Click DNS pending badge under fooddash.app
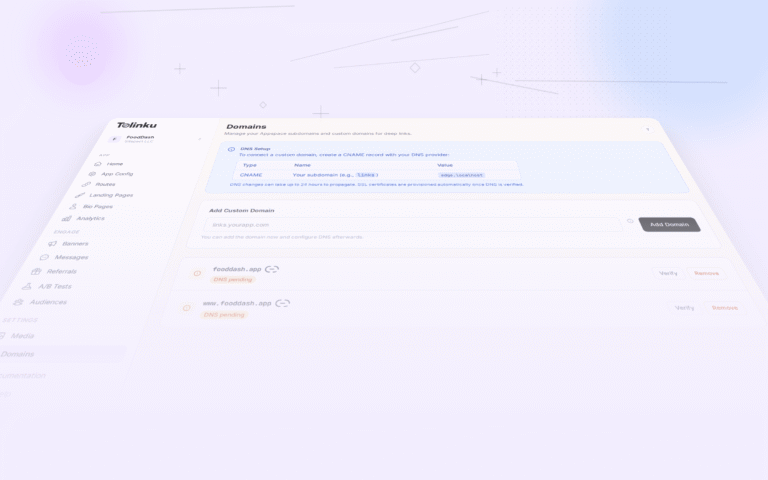The height and width of the screenshot is (480, 768). (233, 280)
